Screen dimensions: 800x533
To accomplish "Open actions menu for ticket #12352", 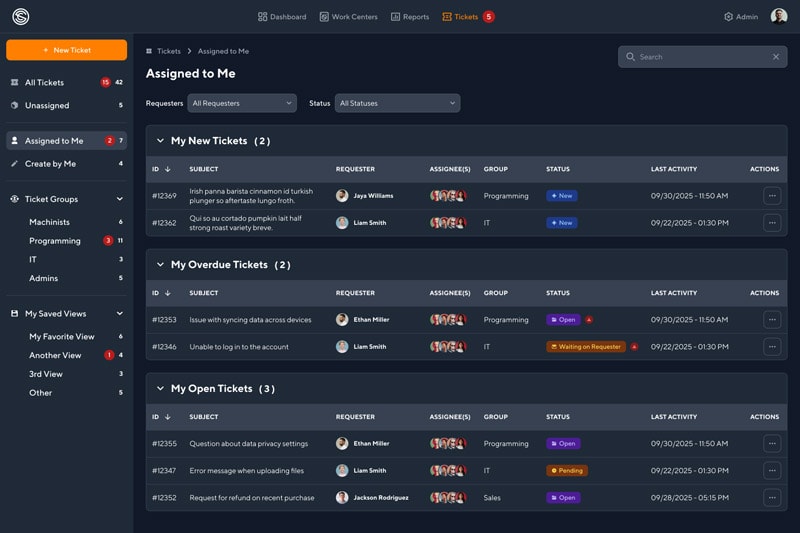I will 772,497.
